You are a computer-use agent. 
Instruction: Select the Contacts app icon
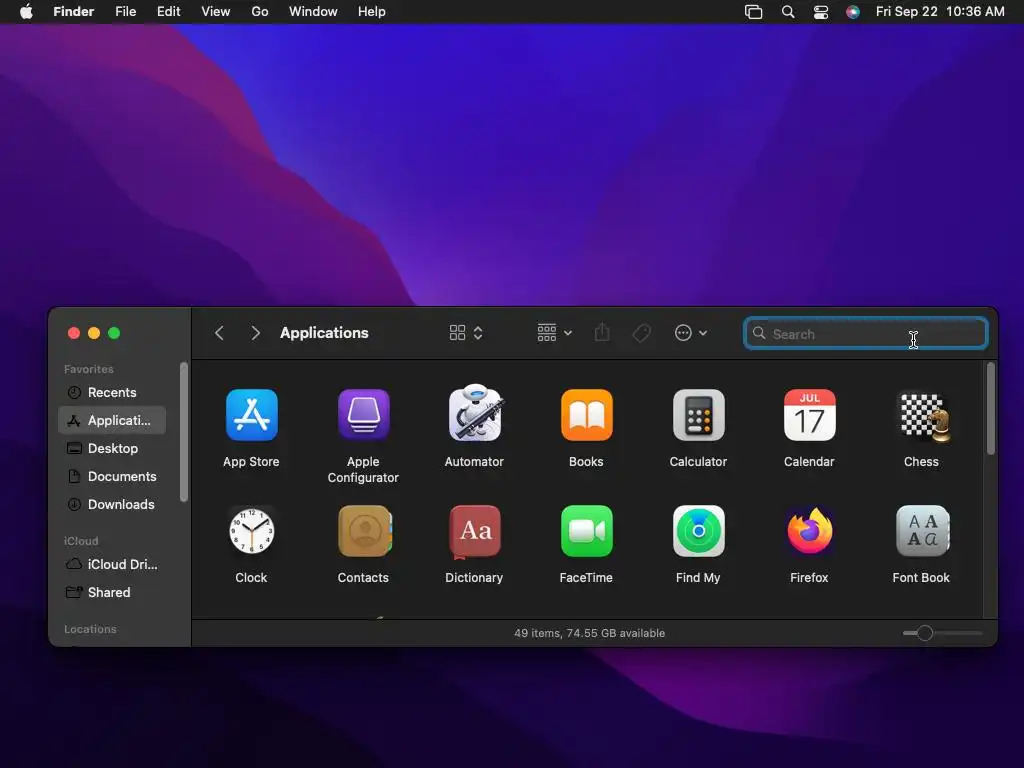pos(364,531)
